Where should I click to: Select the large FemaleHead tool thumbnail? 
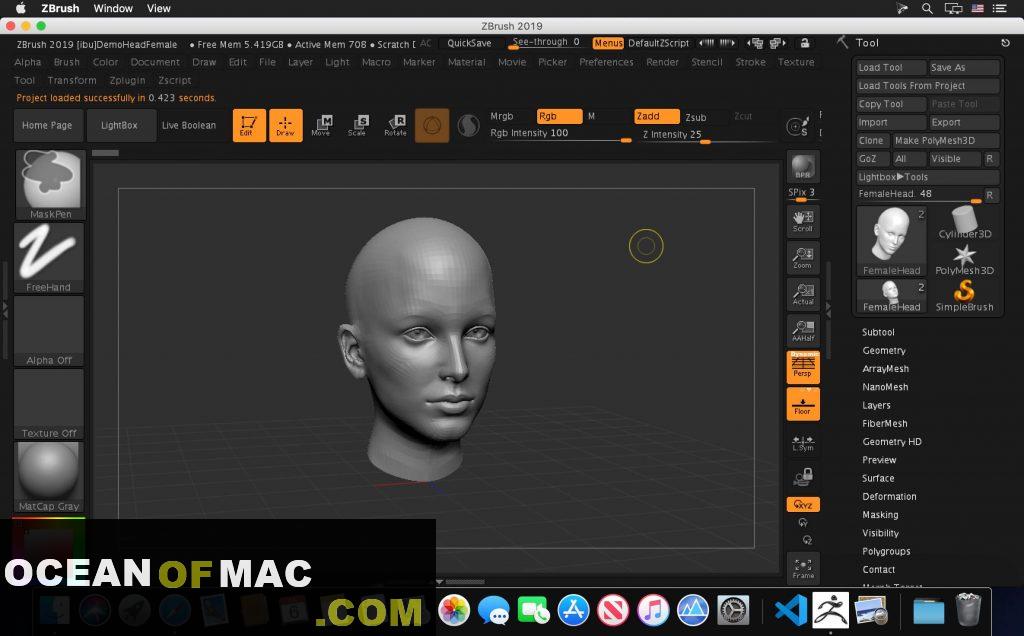click(x=891, y=241)
